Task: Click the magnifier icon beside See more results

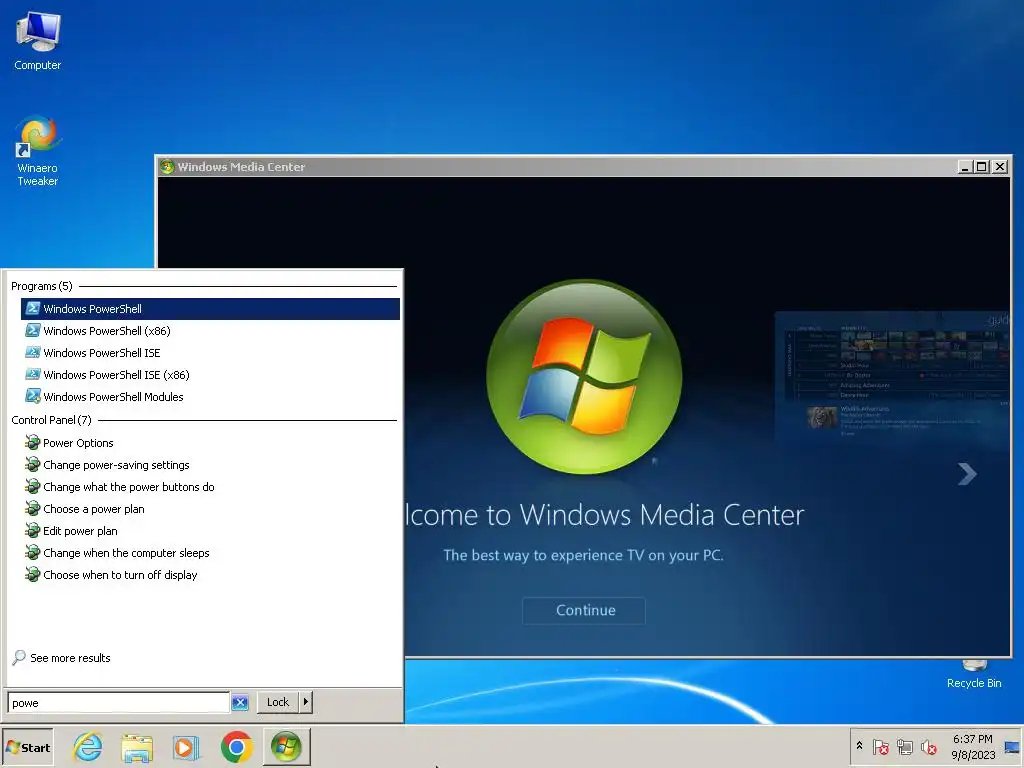Action: pos(19,658)
